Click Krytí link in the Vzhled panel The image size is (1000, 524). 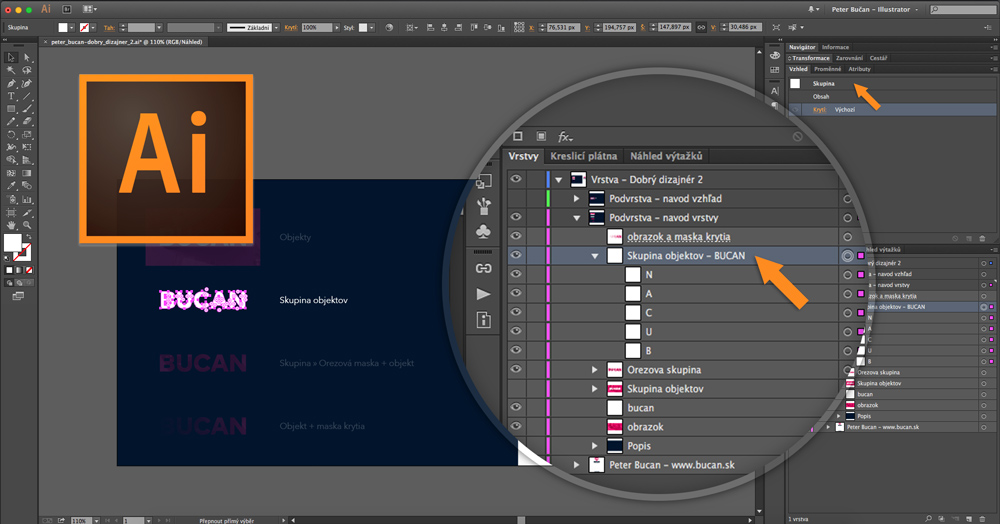[x=819, y=110]
